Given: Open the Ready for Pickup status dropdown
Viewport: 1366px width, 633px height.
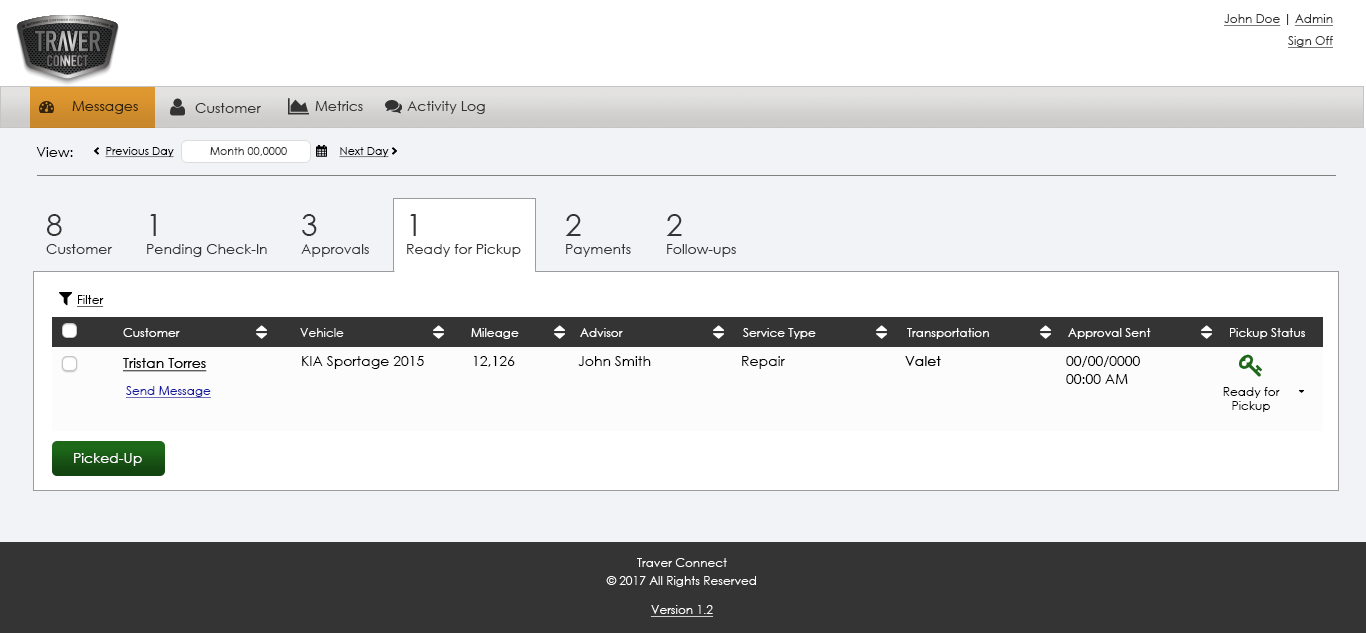Looking at the screenshot, I should click(1301, 392).
